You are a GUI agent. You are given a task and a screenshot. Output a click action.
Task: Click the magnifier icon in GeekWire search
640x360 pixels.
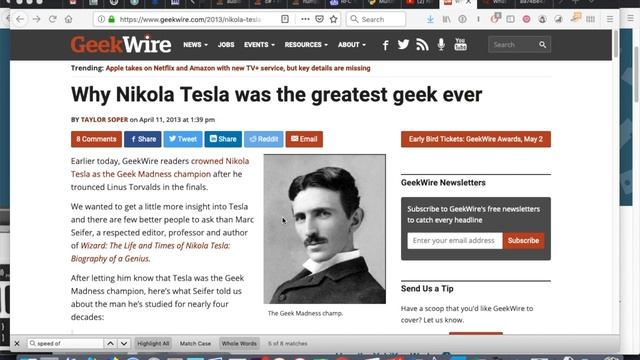[542, 44]
